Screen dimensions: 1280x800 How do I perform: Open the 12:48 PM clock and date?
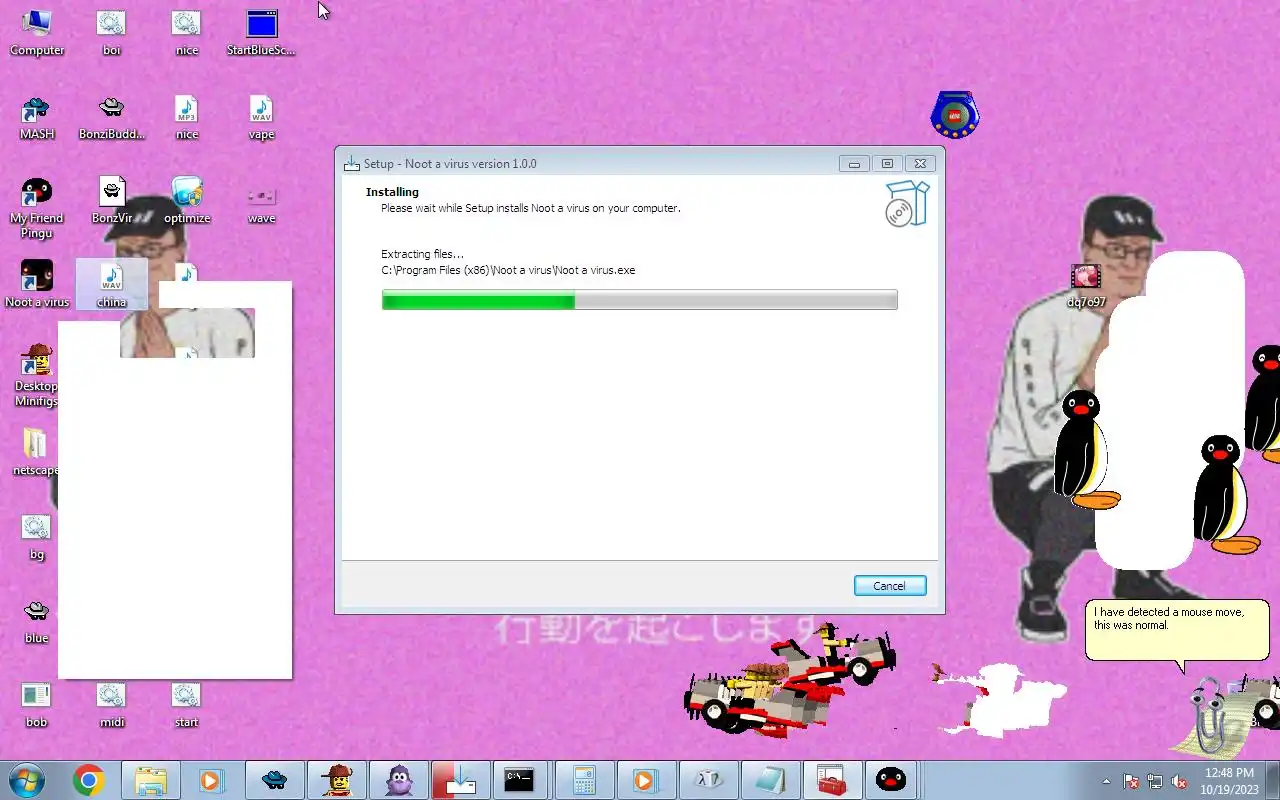[x=1229, y=781]
